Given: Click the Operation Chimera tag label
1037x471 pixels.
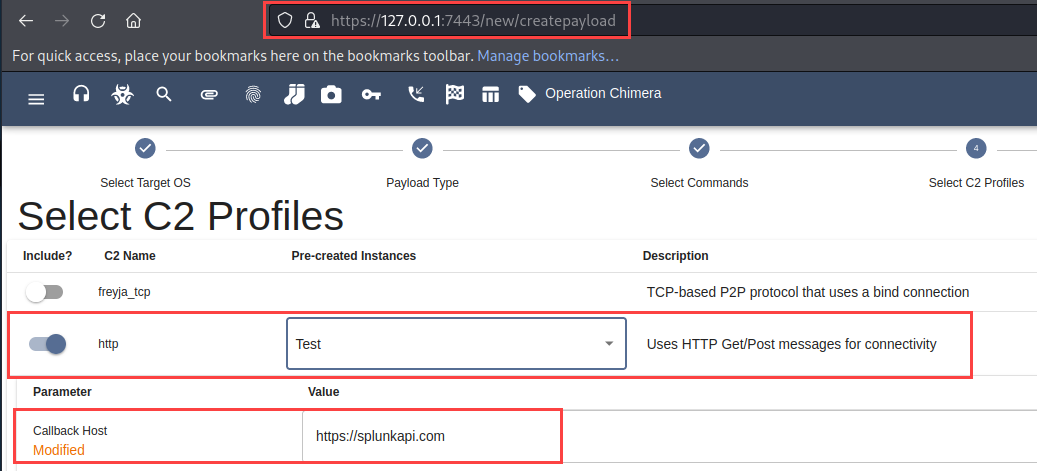Looking at the screenshot, I should pyautogui.click(x=602, y=94).
